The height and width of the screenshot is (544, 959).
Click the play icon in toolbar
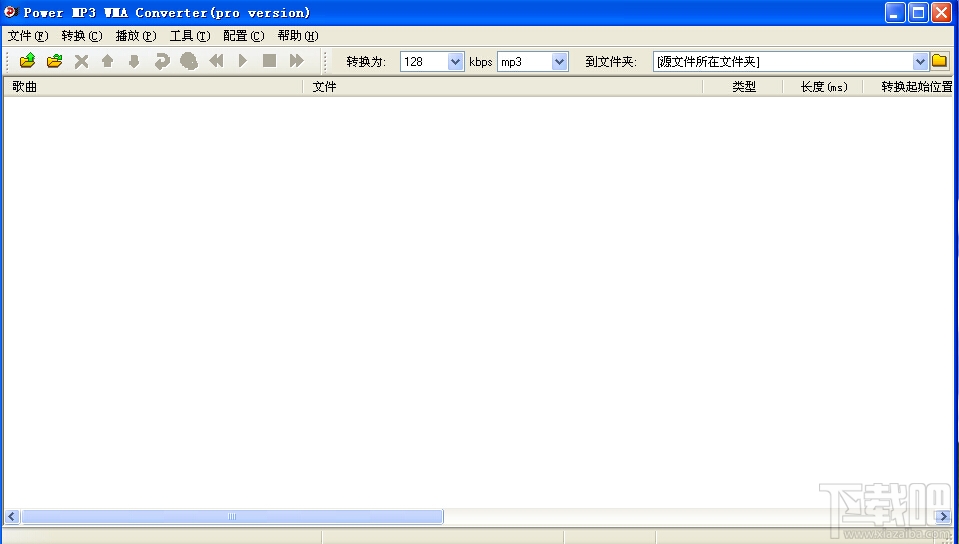243,61
